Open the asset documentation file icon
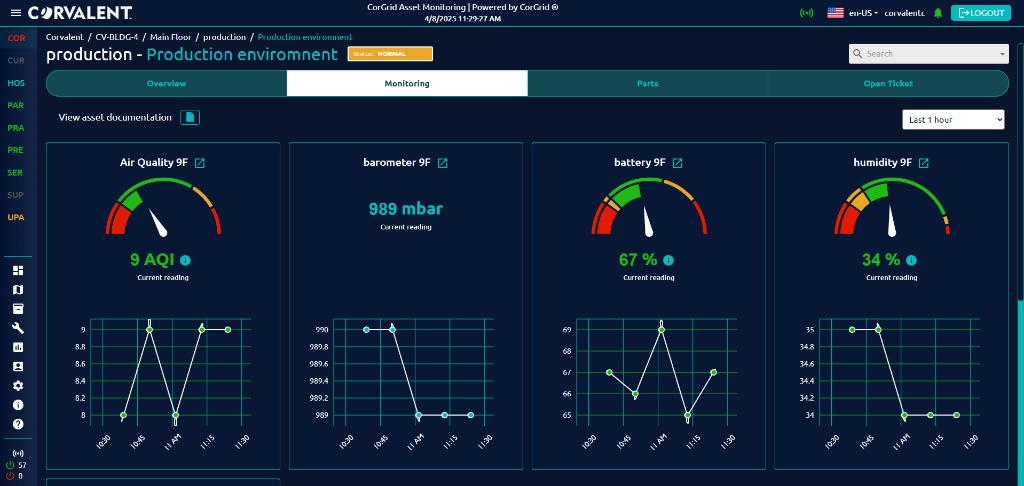This screenshot has height=486, width=1024. click(190, 118)
